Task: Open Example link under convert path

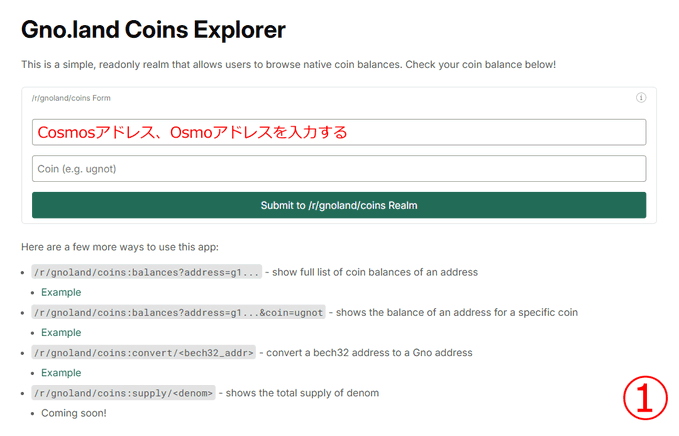Action: (x=61, y=373)
